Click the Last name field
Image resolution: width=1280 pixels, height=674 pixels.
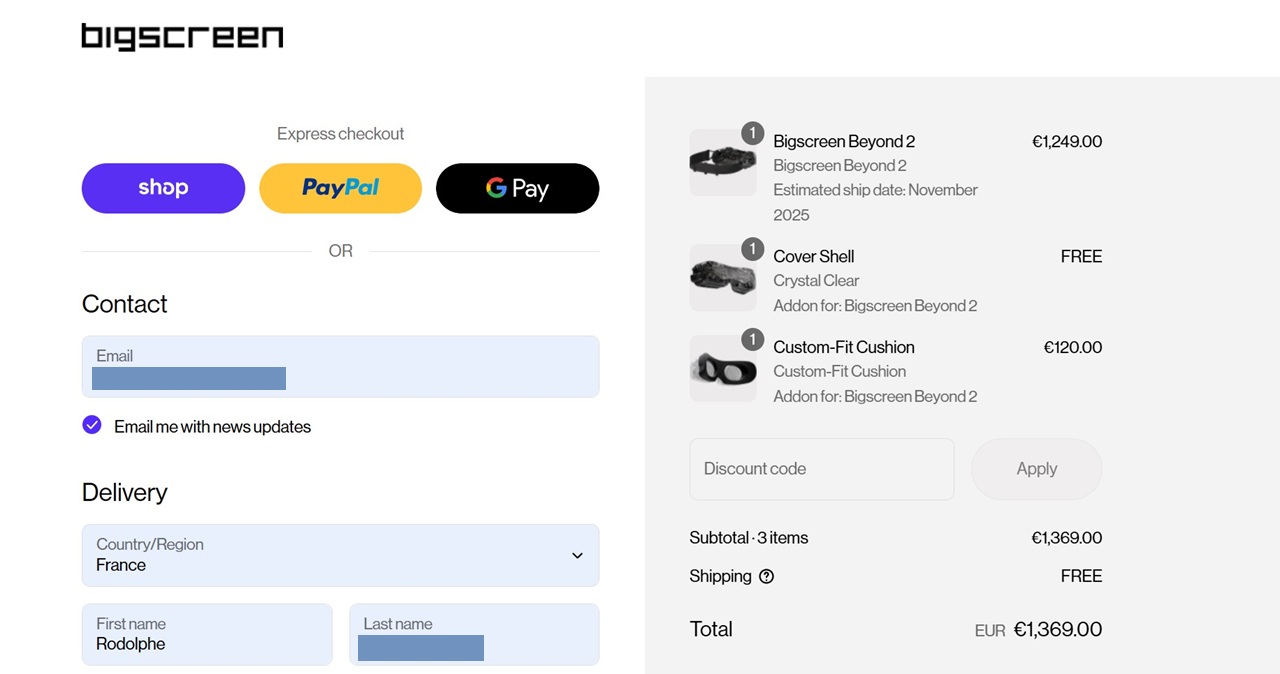tap(474, 634)
